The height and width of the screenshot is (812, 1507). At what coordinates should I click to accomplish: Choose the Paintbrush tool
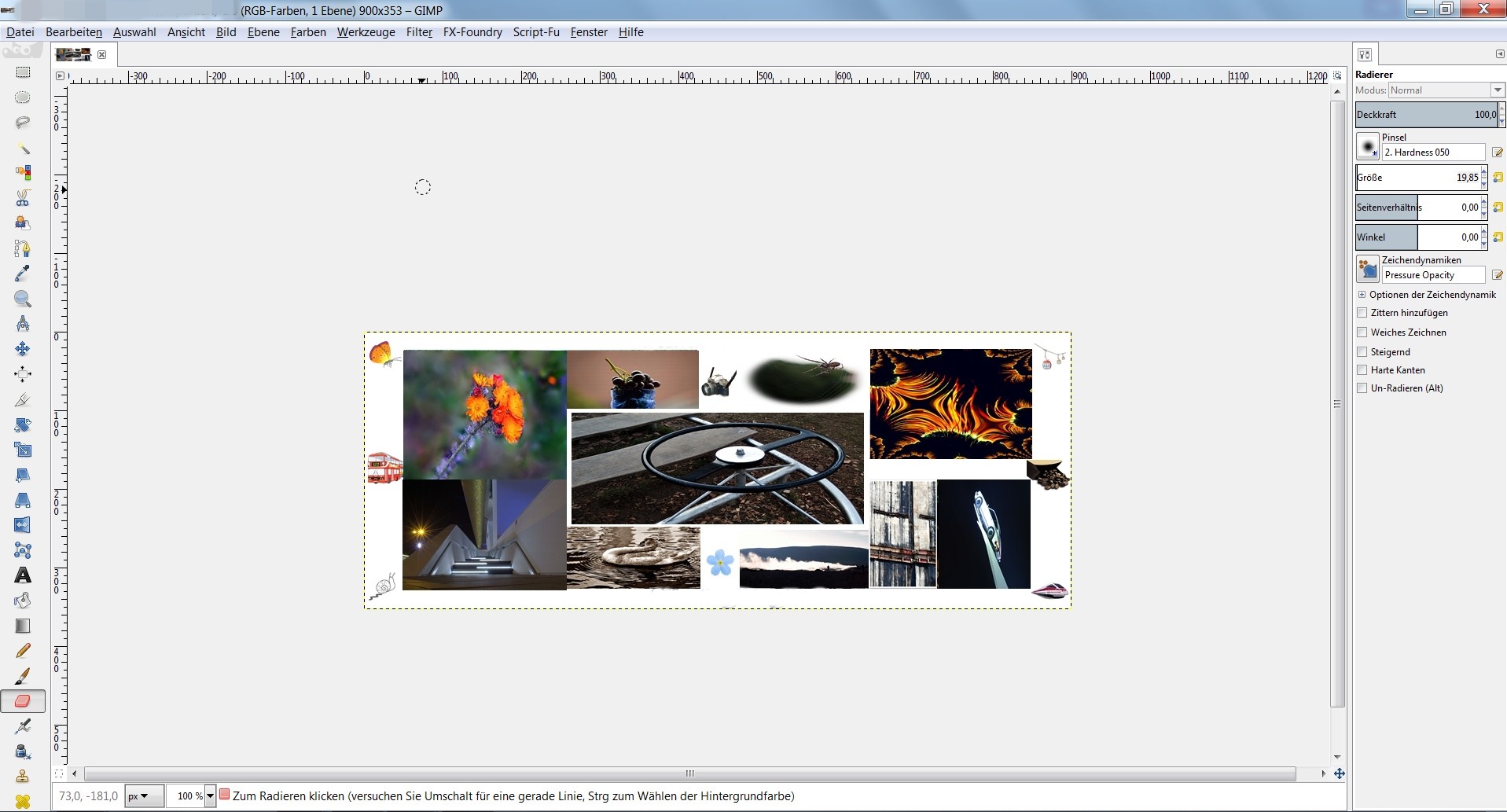pyautogui.click(x=23, y=676)
